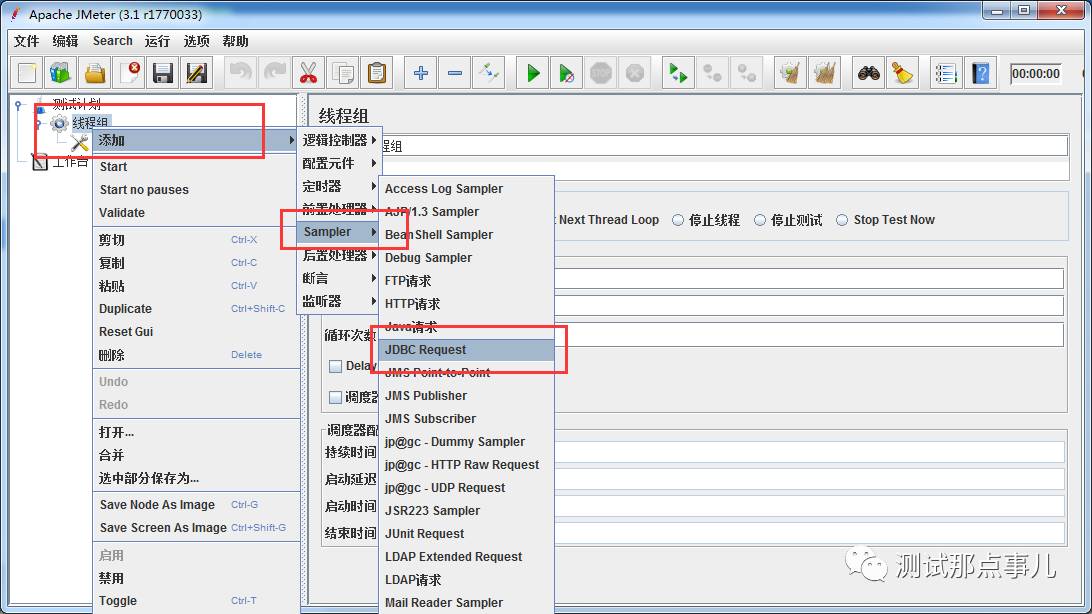Choose BeanShell Sampler entry
Image resolution: width=1092 pixels, height=614 pixels.
tap(466, 235)
